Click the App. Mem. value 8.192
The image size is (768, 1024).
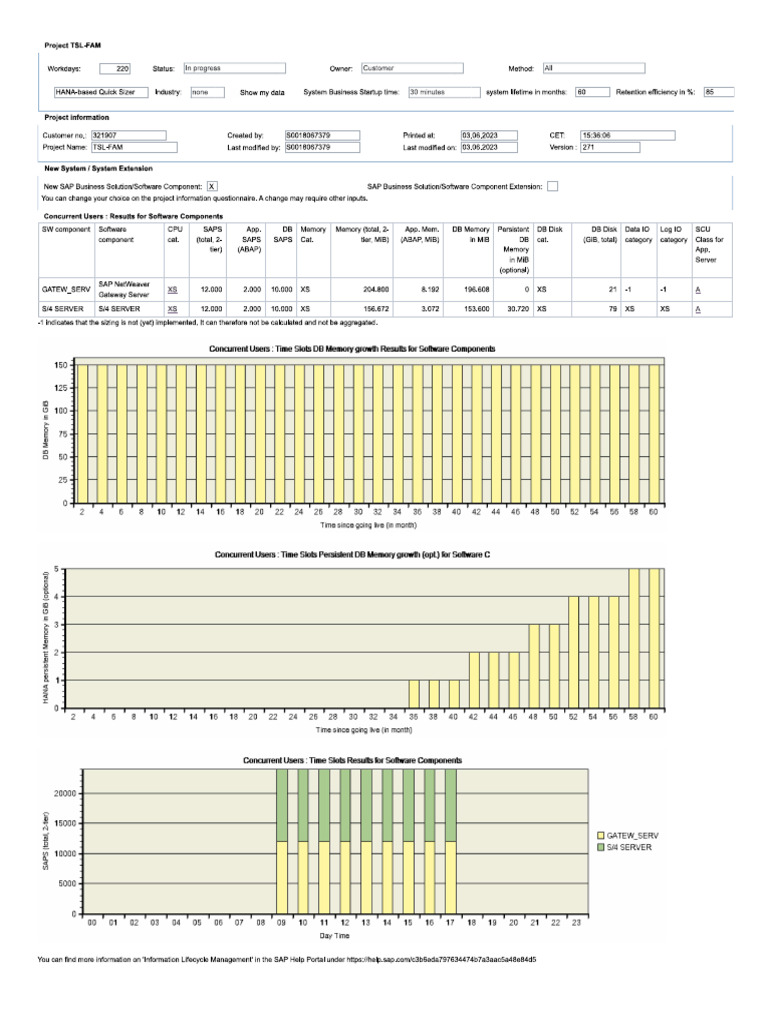(430, 289)
